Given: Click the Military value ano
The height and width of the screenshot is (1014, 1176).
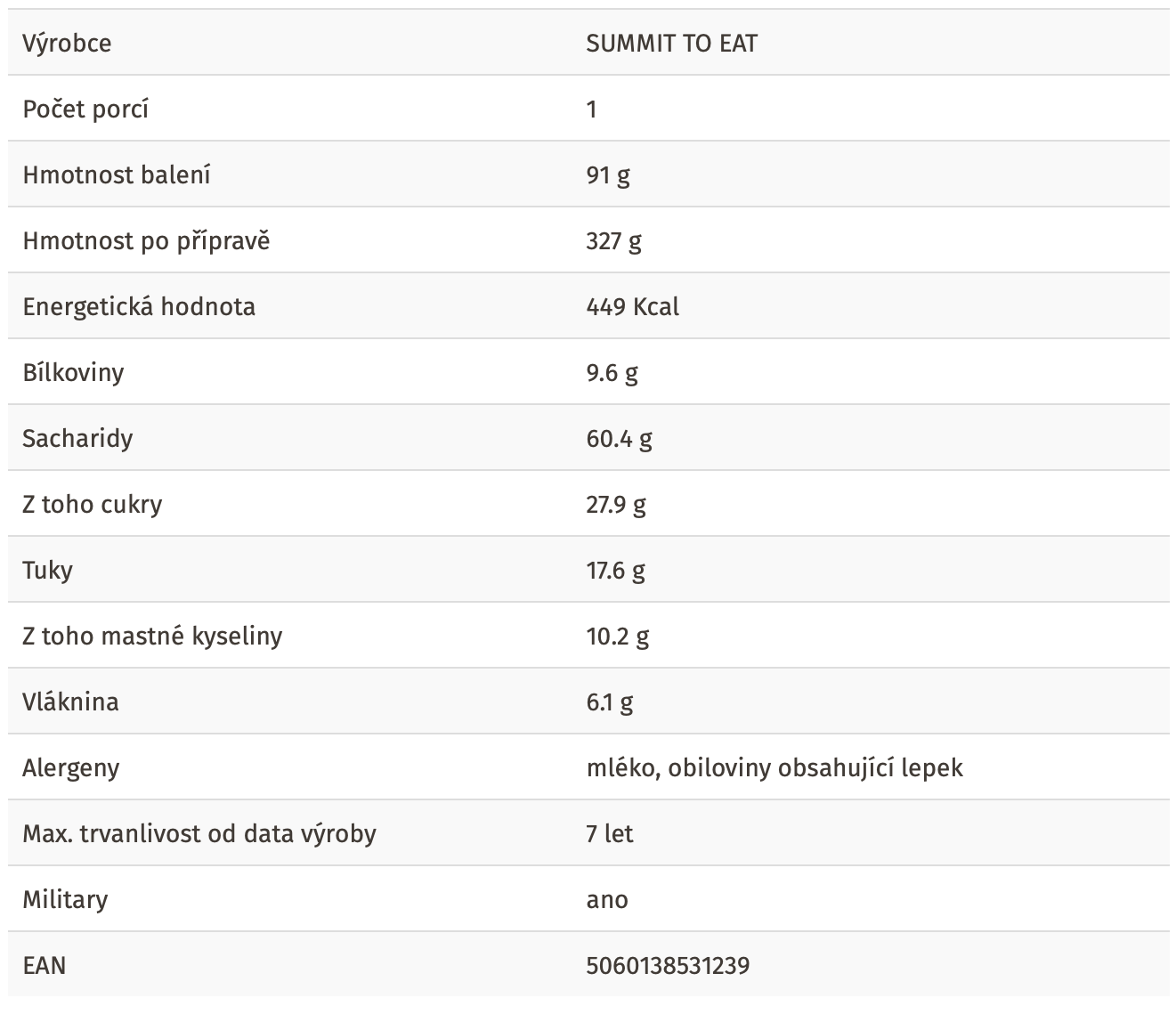Looking at the screenshot, I should 607,900.
